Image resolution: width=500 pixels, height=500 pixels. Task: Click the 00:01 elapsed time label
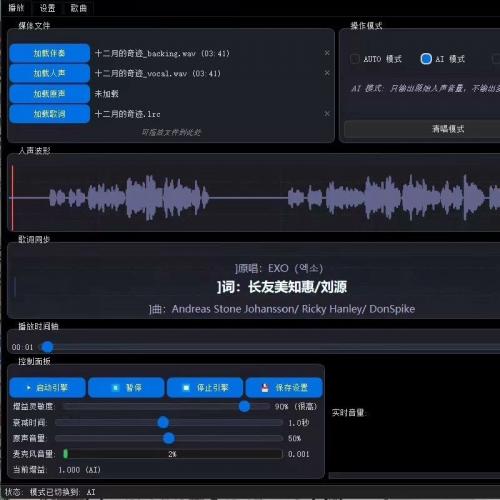pyautogui.click(x=22, y=347)
